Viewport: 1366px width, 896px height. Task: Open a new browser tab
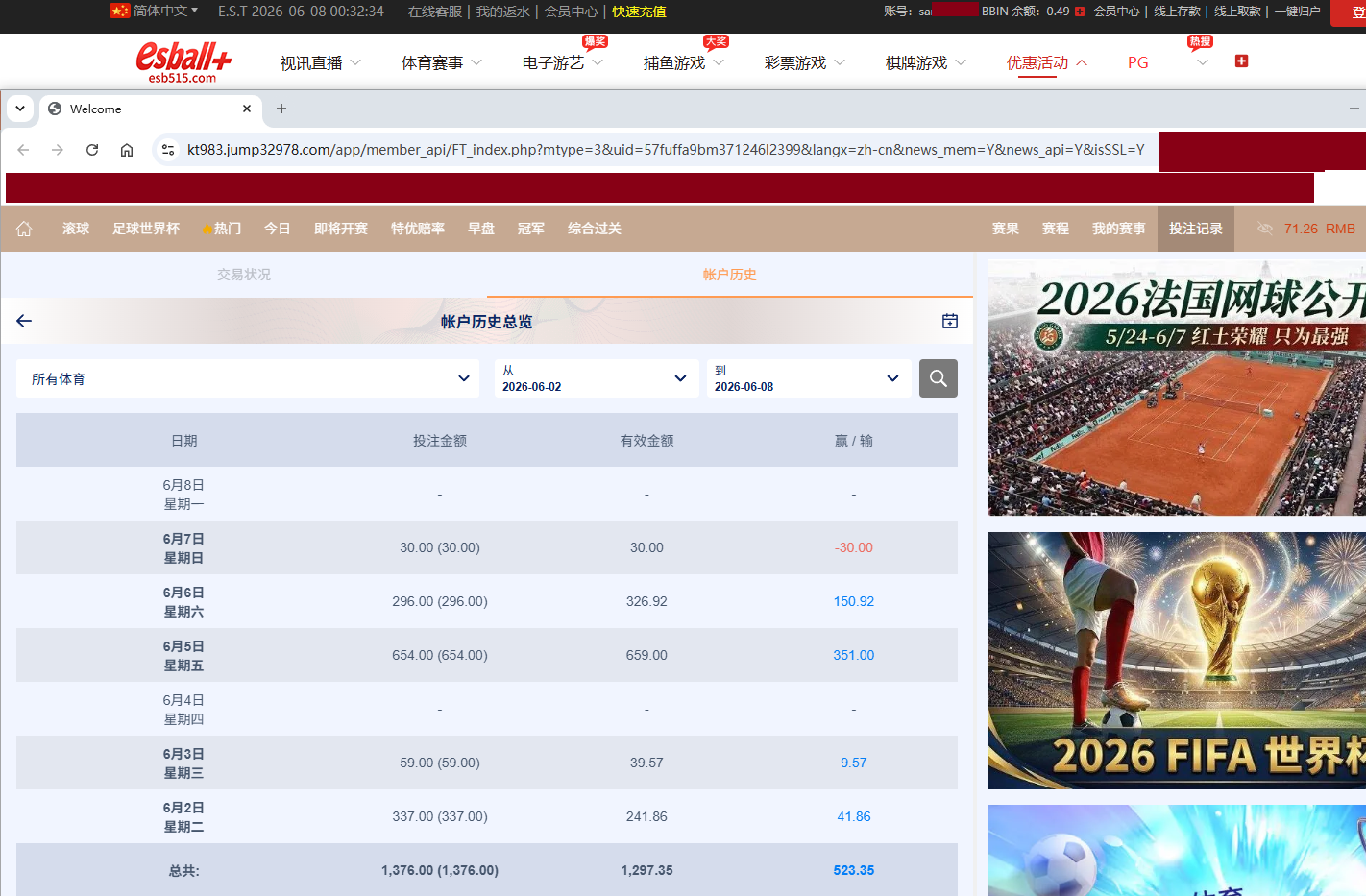point(281,109)
